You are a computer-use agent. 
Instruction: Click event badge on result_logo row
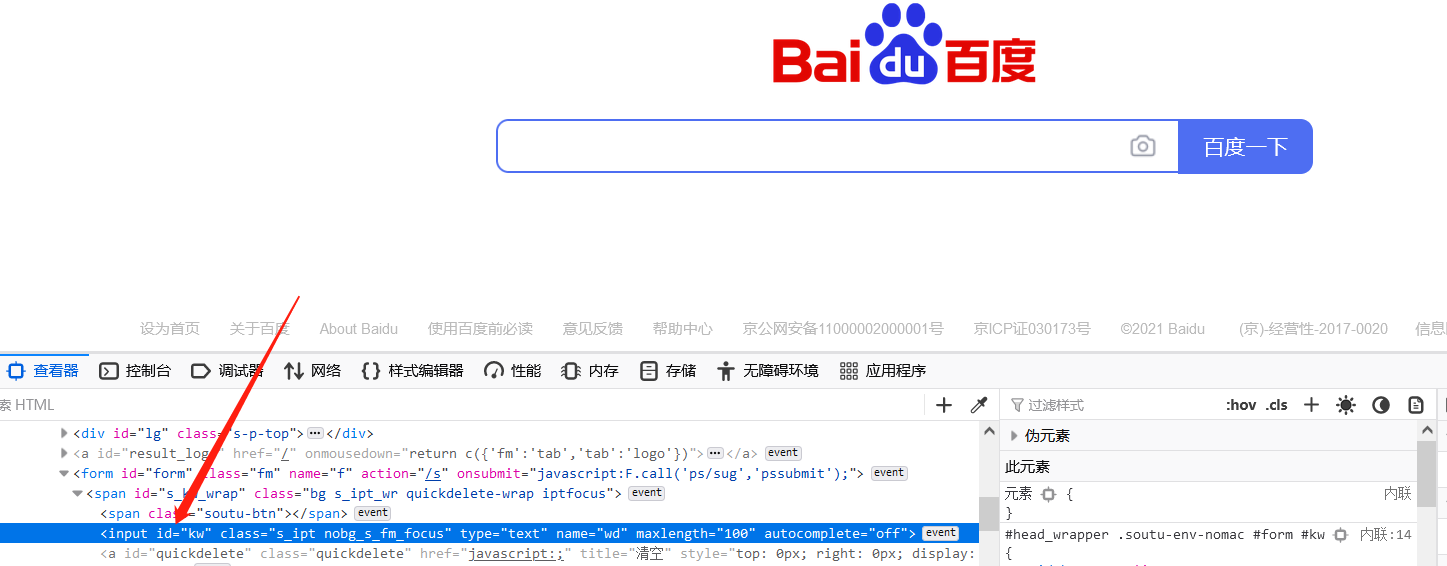coord(783,453)
